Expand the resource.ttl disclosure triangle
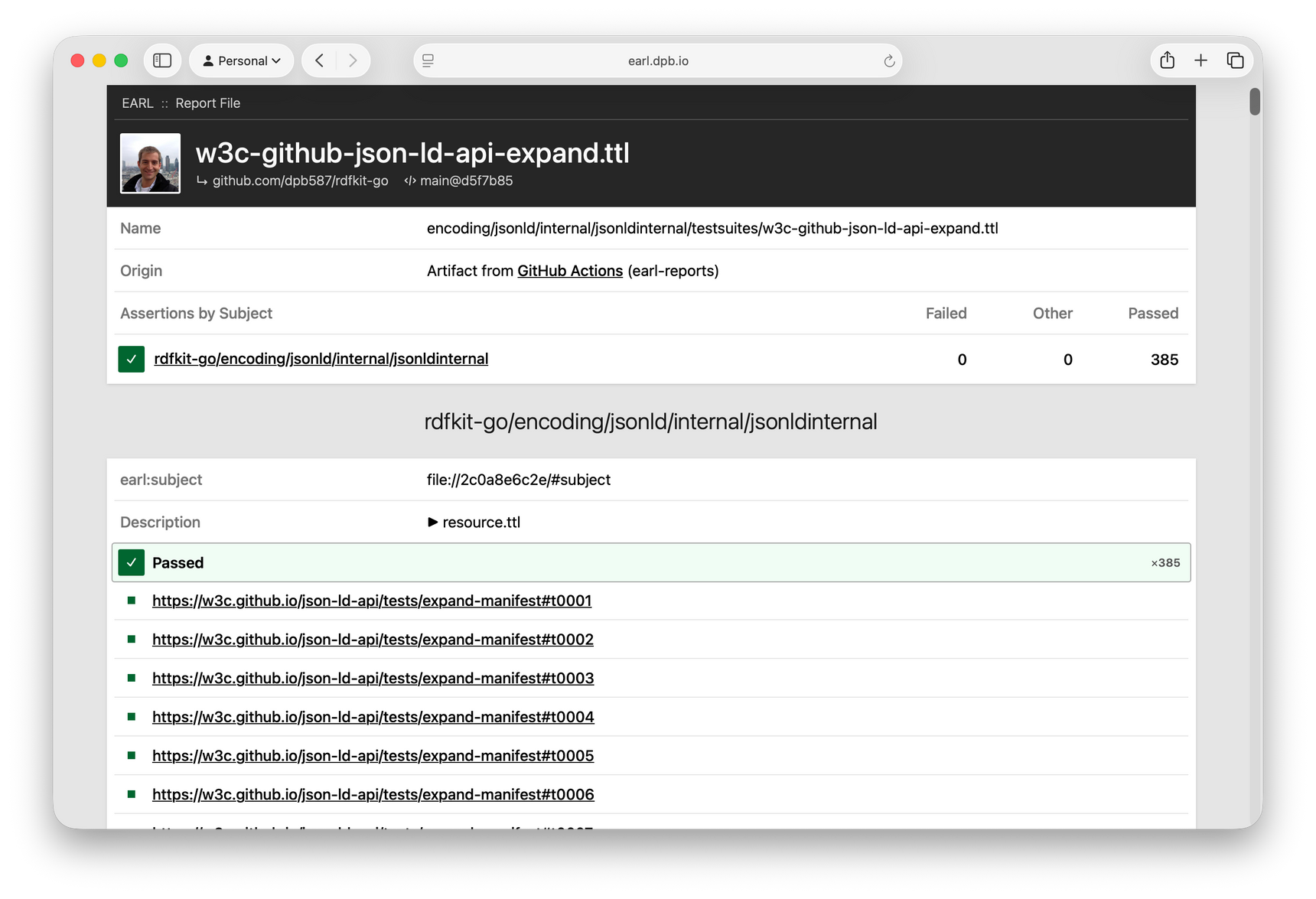 [433, 522]
